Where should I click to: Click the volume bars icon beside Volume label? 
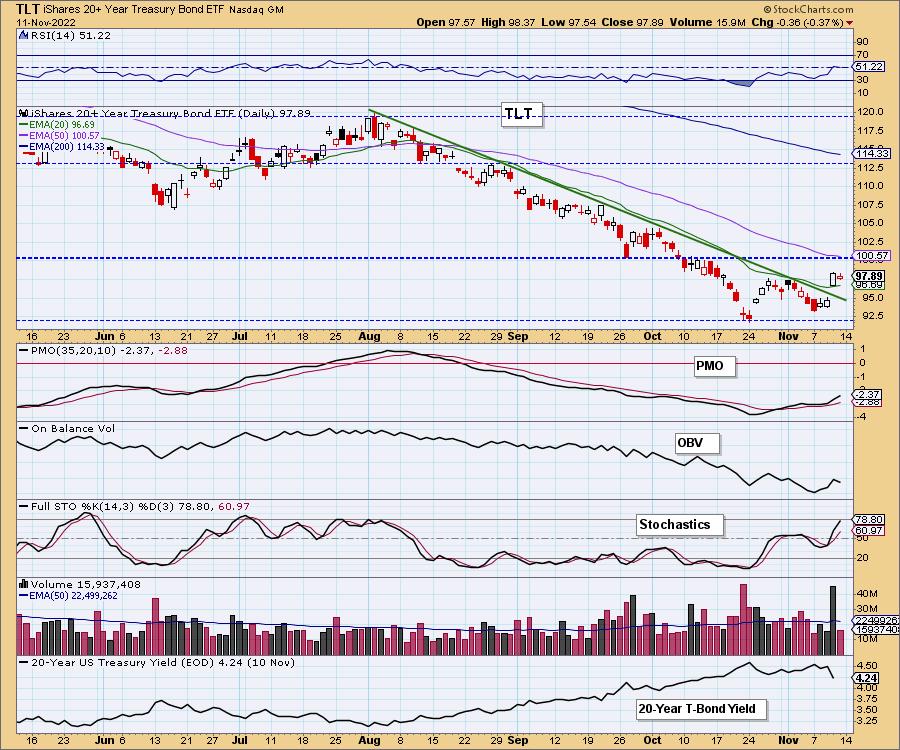(23, 584)
